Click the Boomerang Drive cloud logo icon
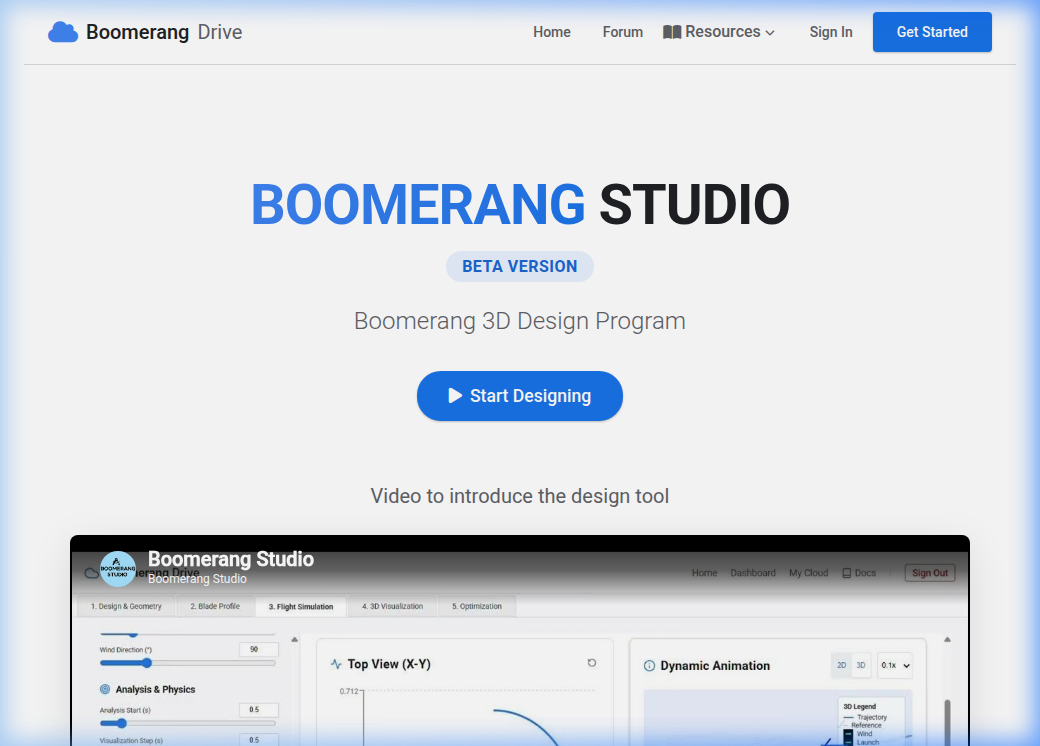The height and width of the screenshot is (746, 1040). (63, 32)
